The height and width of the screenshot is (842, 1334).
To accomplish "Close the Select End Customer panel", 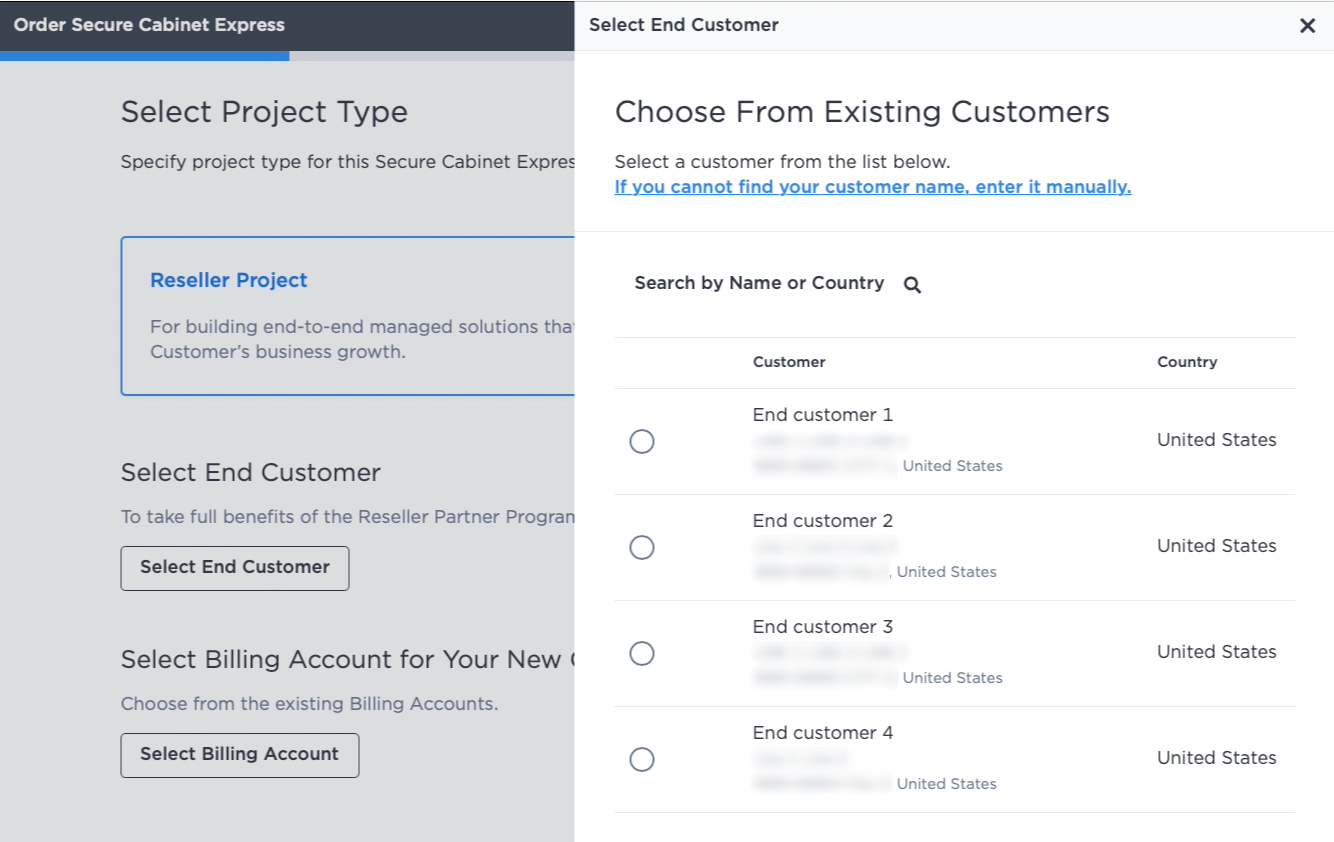I will (1307, 26).
